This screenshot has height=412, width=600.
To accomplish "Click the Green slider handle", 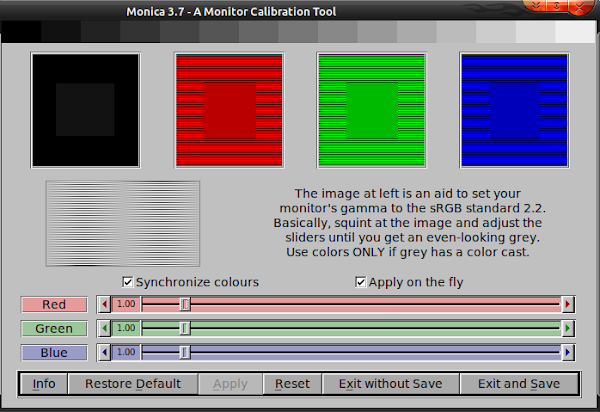I will (185, 328).
